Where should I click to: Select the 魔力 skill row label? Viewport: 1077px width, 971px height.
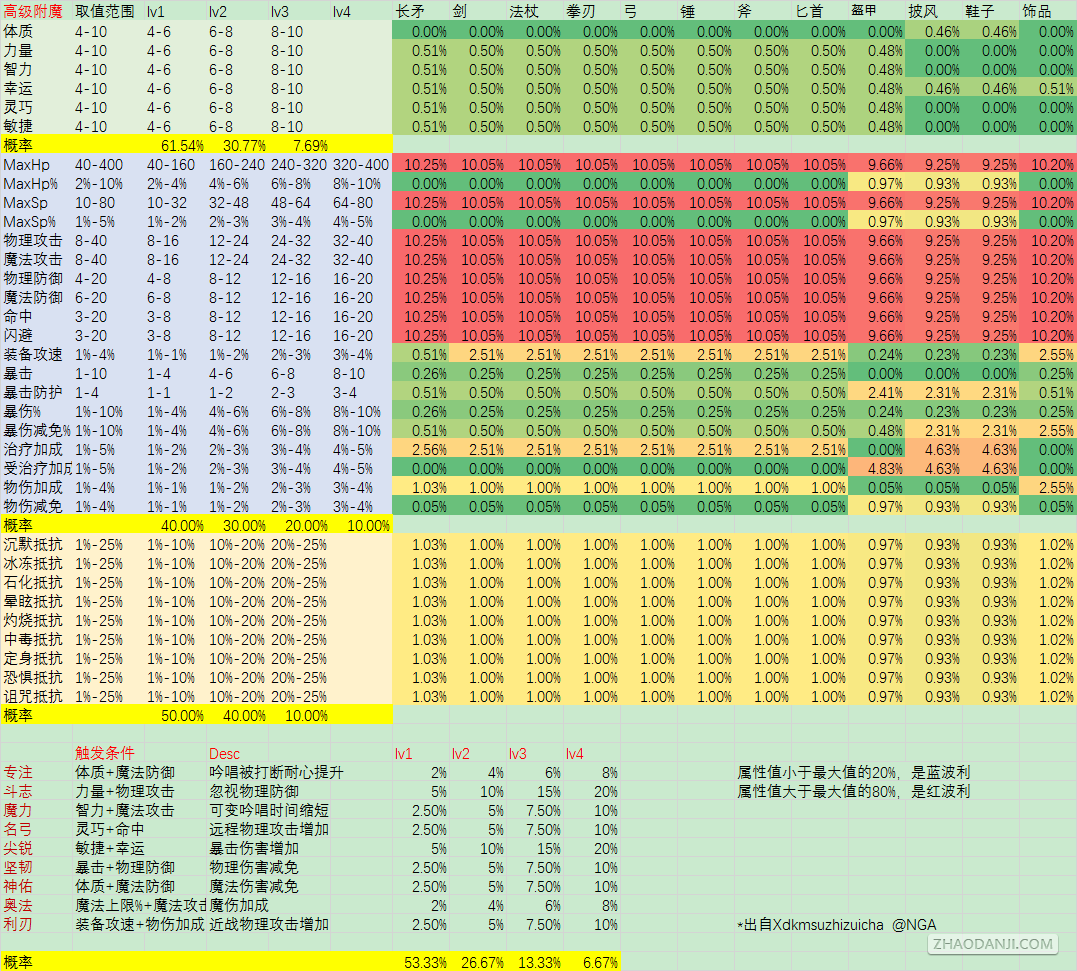tap(18, 810)
